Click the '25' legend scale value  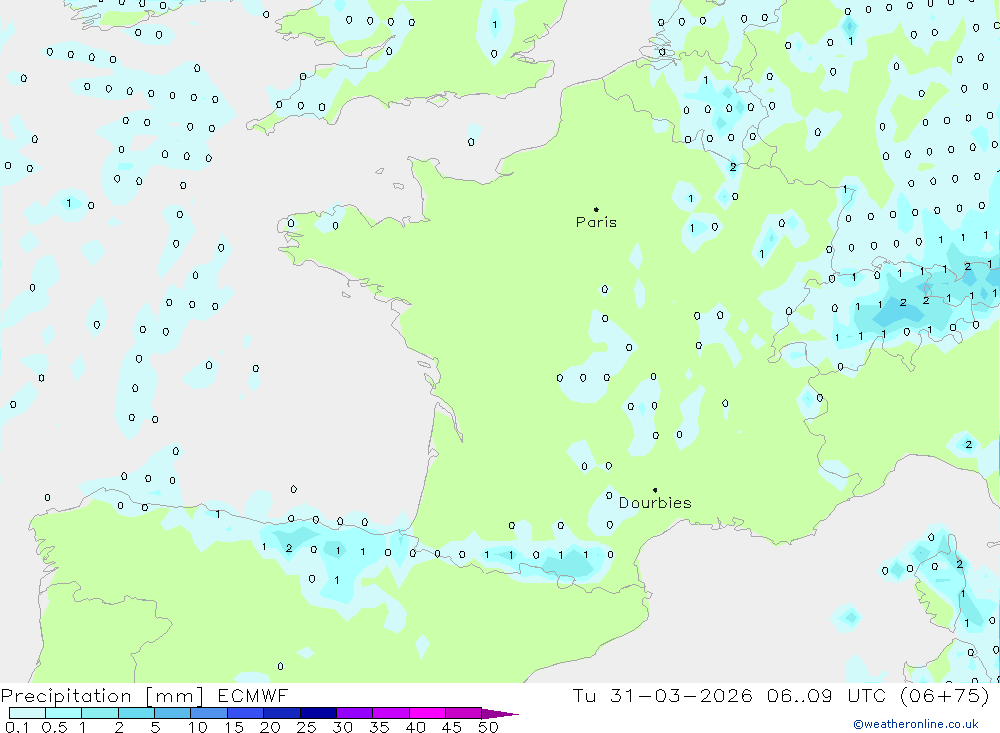(306, 727)
